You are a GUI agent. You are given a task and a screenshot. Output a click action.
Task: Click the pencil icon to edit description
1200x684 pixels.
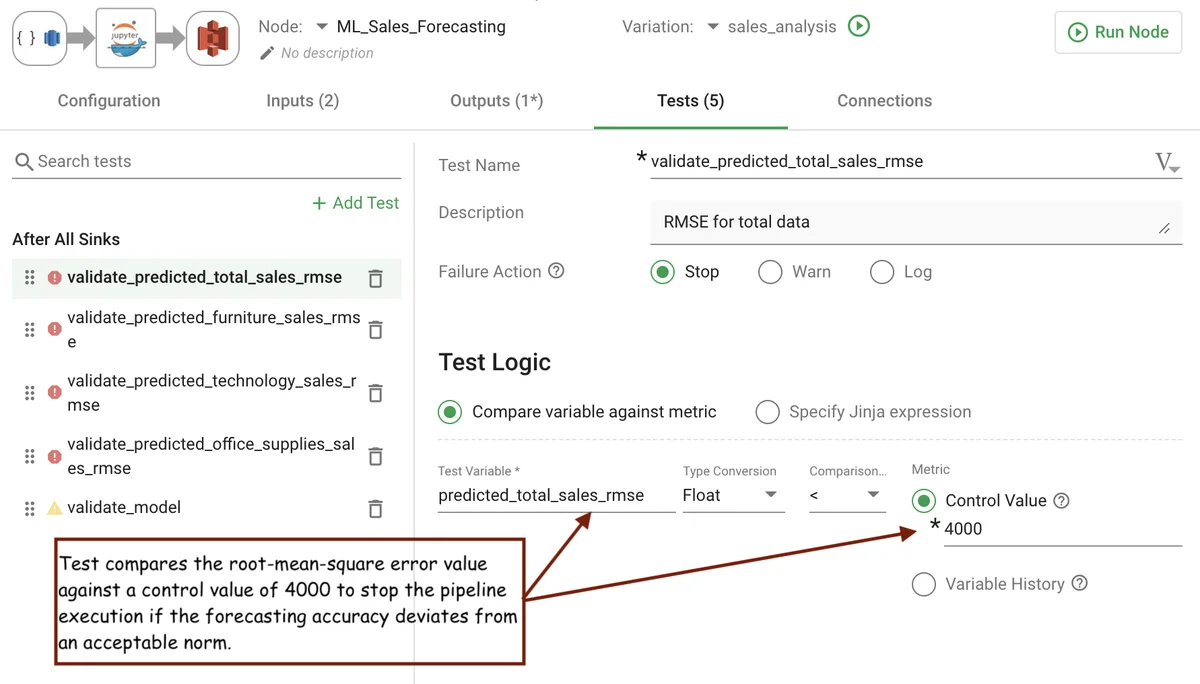click(267, 53)
